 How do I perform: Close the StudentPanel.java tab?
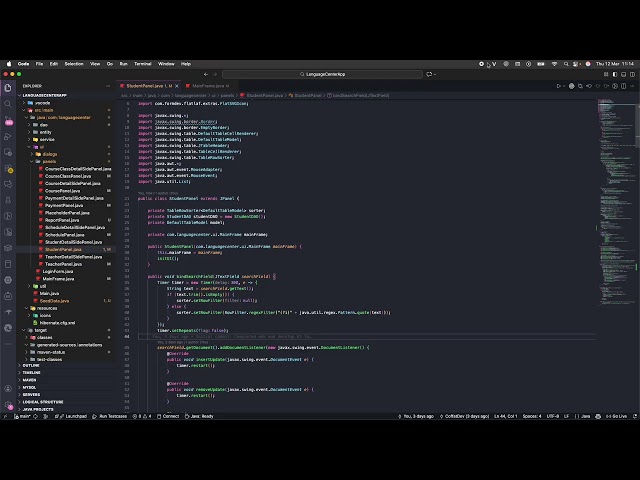click(177, 86)
